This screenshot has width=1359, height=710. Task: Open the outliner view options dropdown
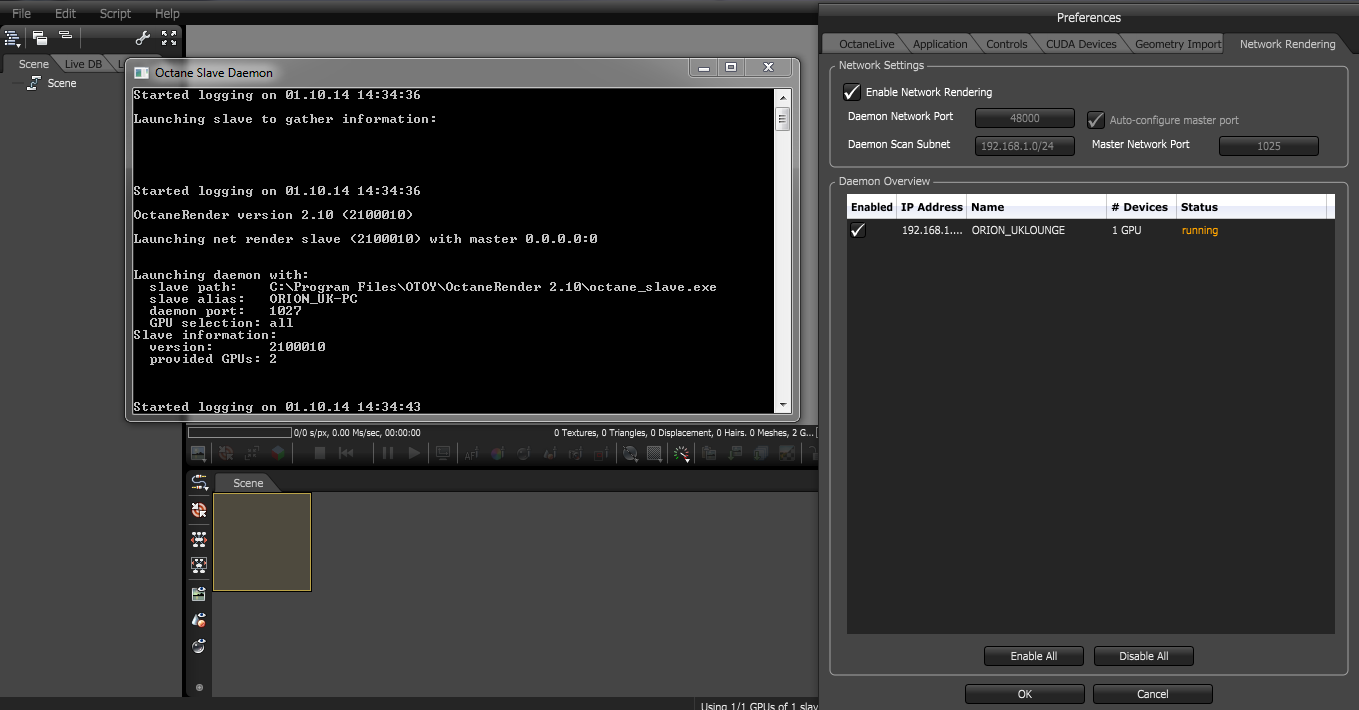click(13, 38)
